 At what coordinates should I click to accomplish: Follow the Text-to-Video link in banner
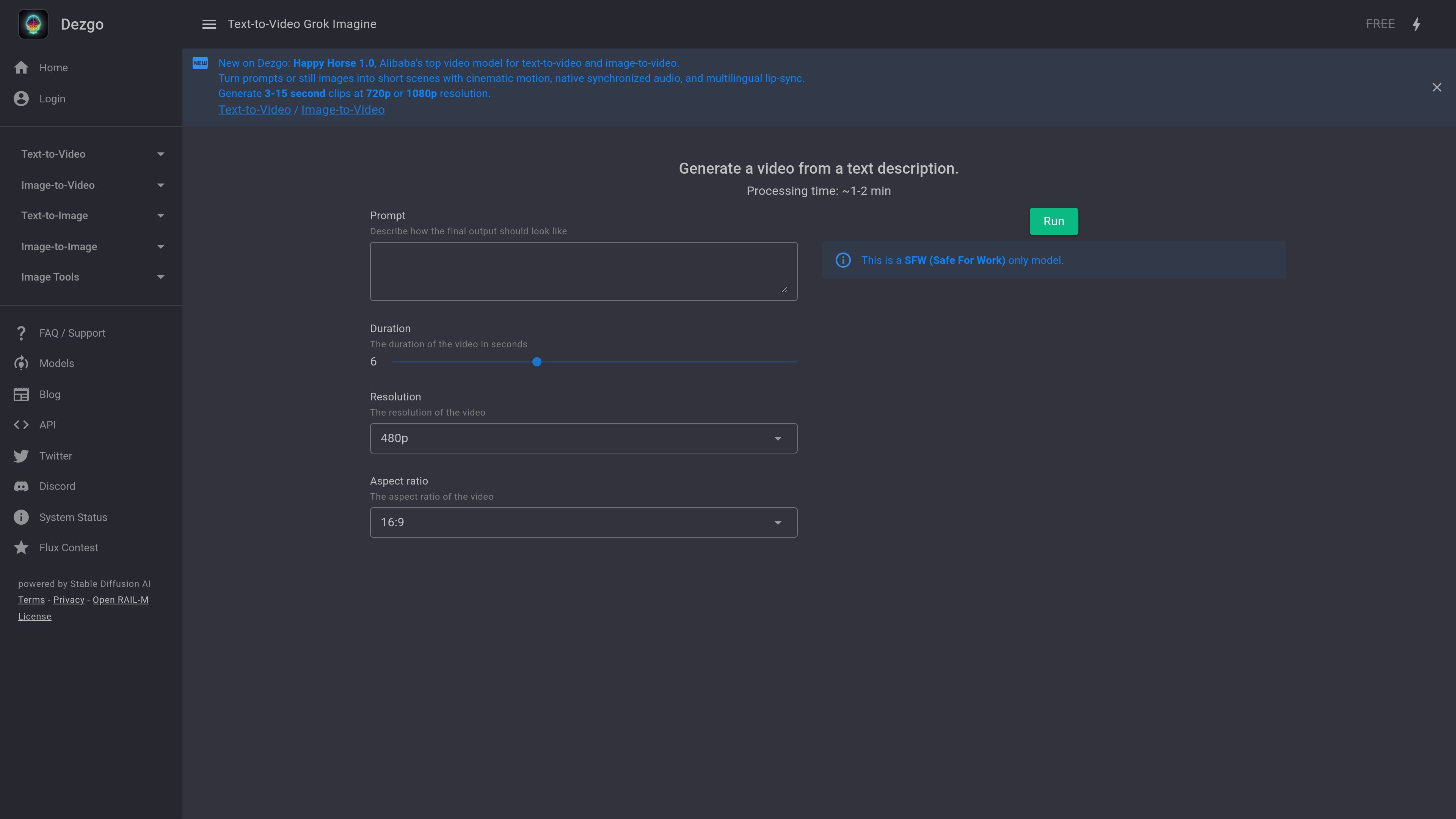254,110
